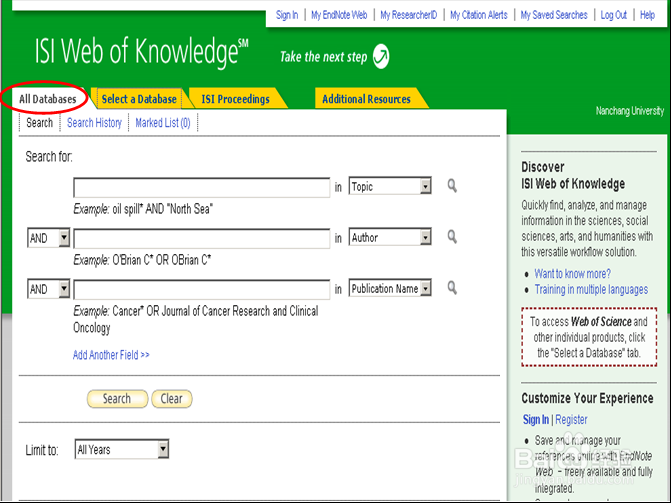Click into the Publication Name input field
This screenshot has height=503, width=671.
(x=202, y=290)
